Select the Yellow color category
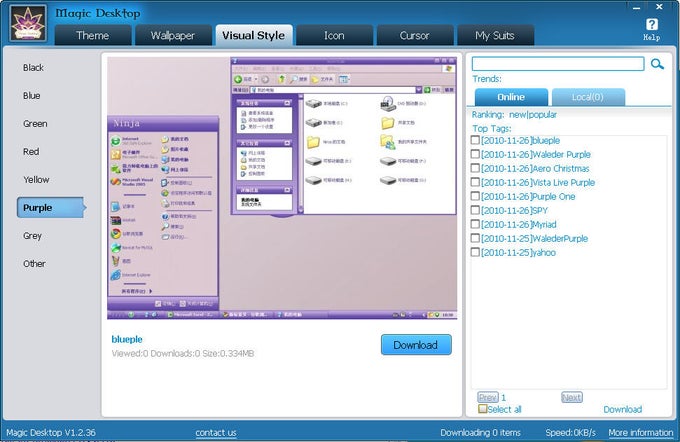 pos(36,180)
